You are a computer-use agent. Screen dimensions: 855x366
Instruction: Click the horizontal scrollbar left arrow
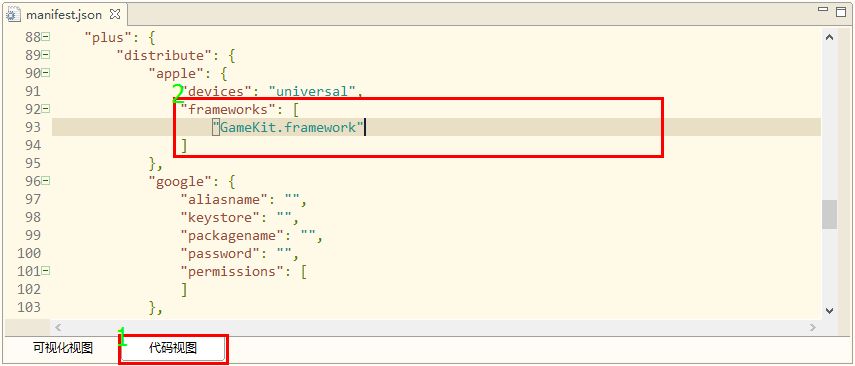(x=58, y=328)
